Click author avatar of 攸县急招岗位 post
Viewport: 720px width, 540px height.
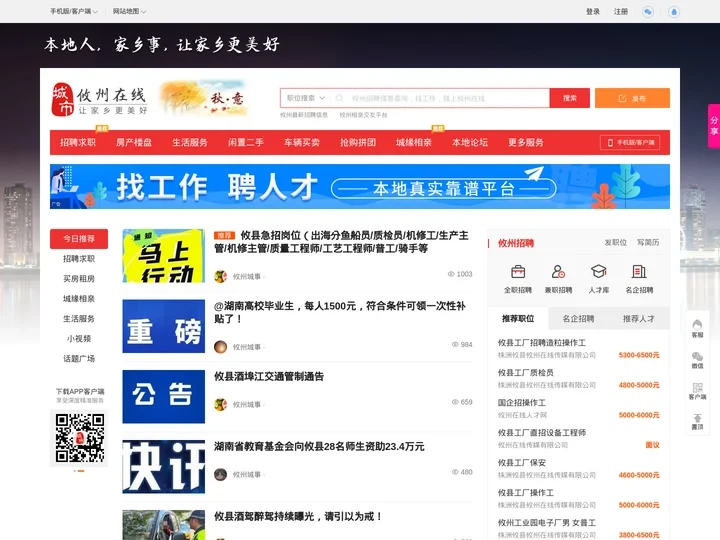pos(220,276)
